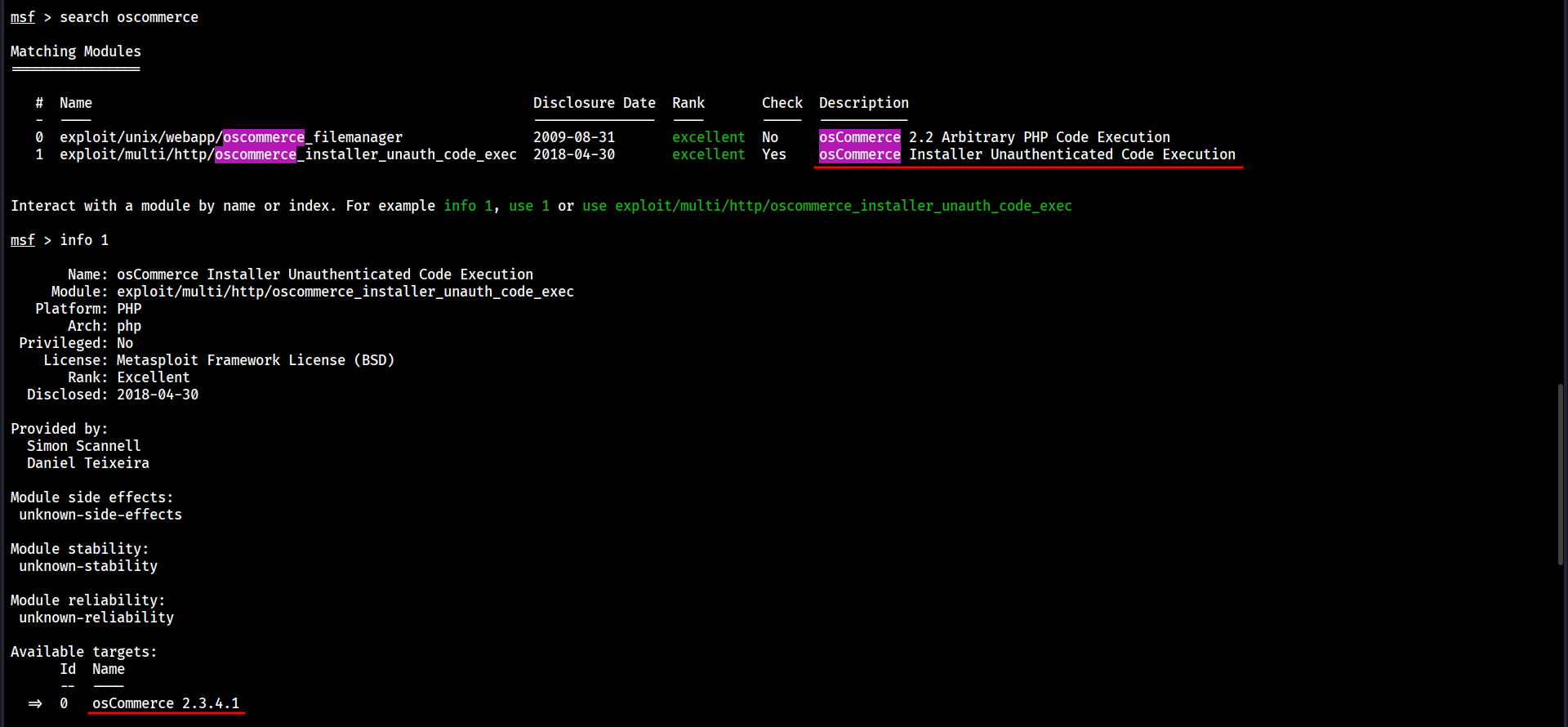Click the typed 'search oscommerce' command
1568x727 pixels.
tap(128, 17)
